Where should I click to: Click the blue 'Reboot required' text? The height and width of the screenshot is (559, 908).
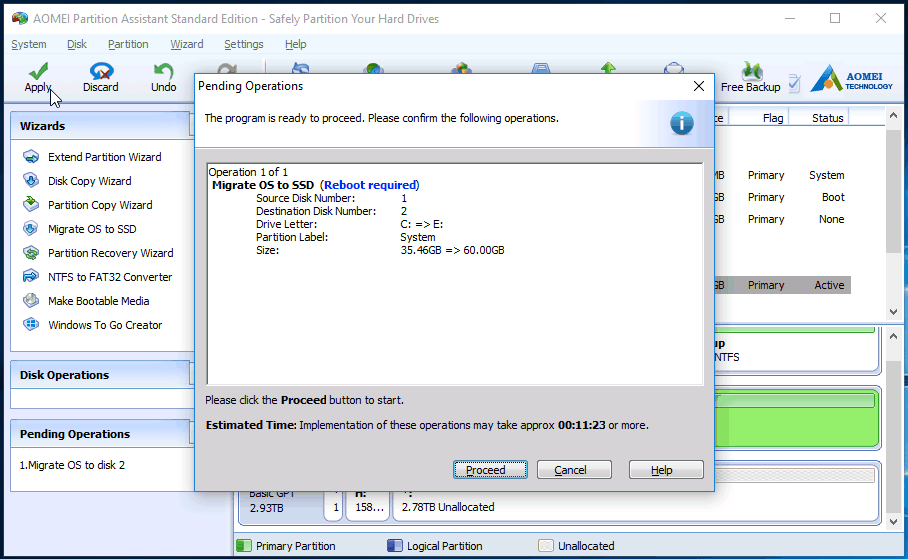(369, 185)
